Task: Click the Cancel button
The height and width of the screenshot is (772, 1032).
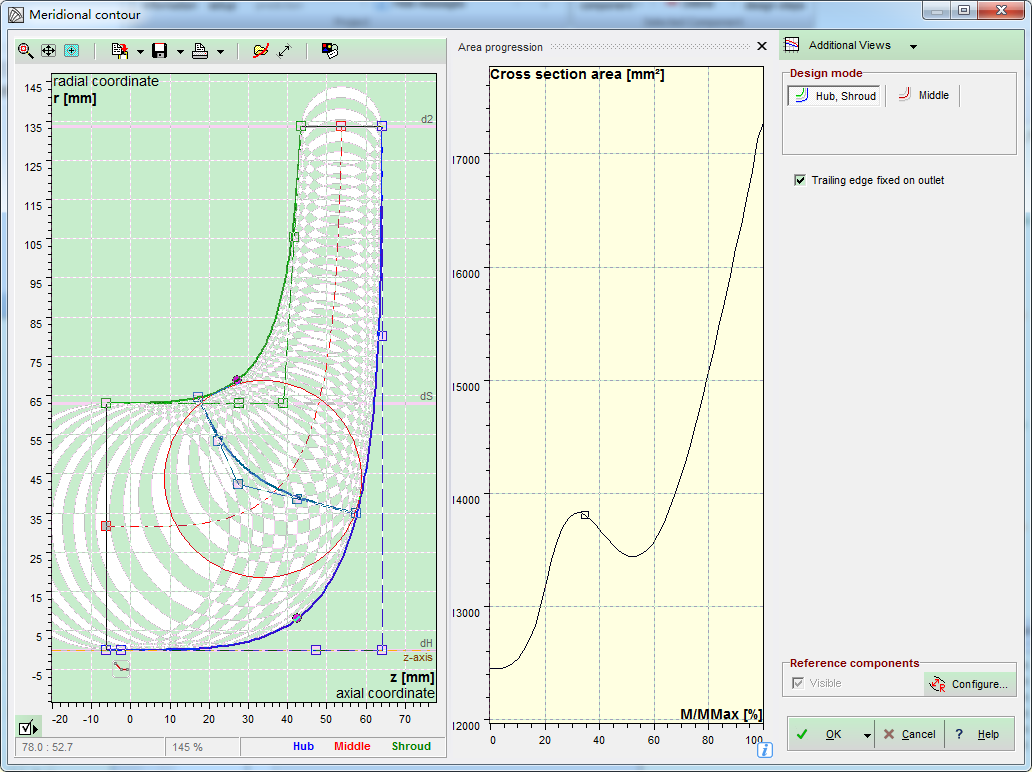Action: tap(909, 734)
